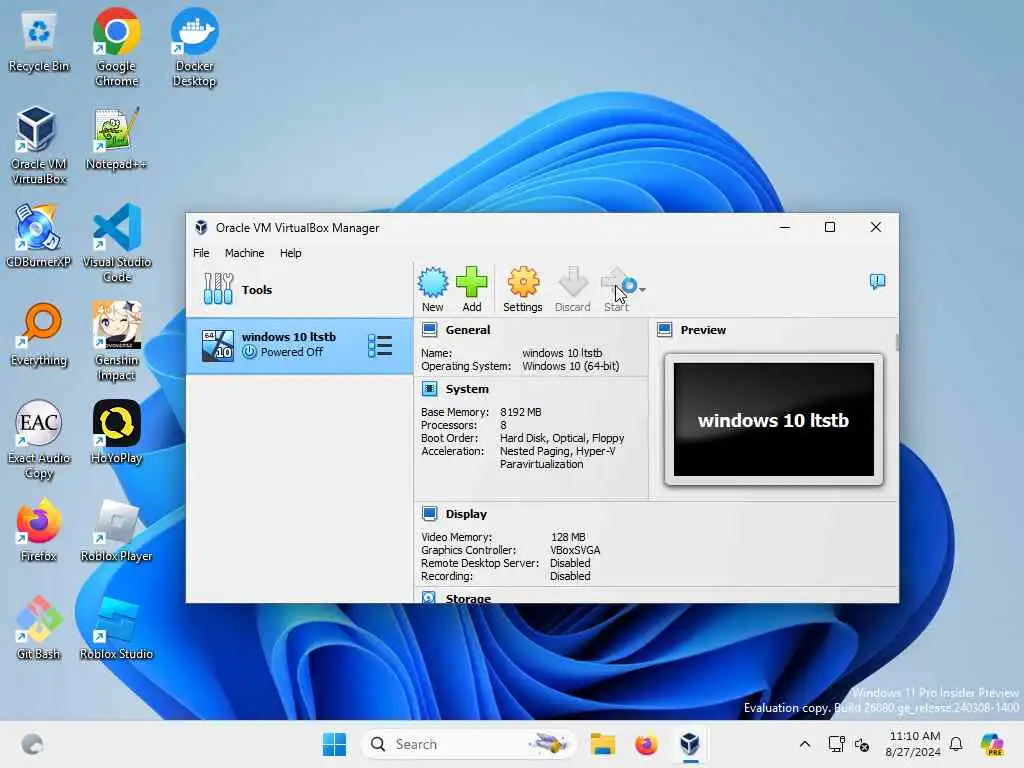Click the Display section title link
This screenshot has height=768, width=1024.
click(466, 514)
